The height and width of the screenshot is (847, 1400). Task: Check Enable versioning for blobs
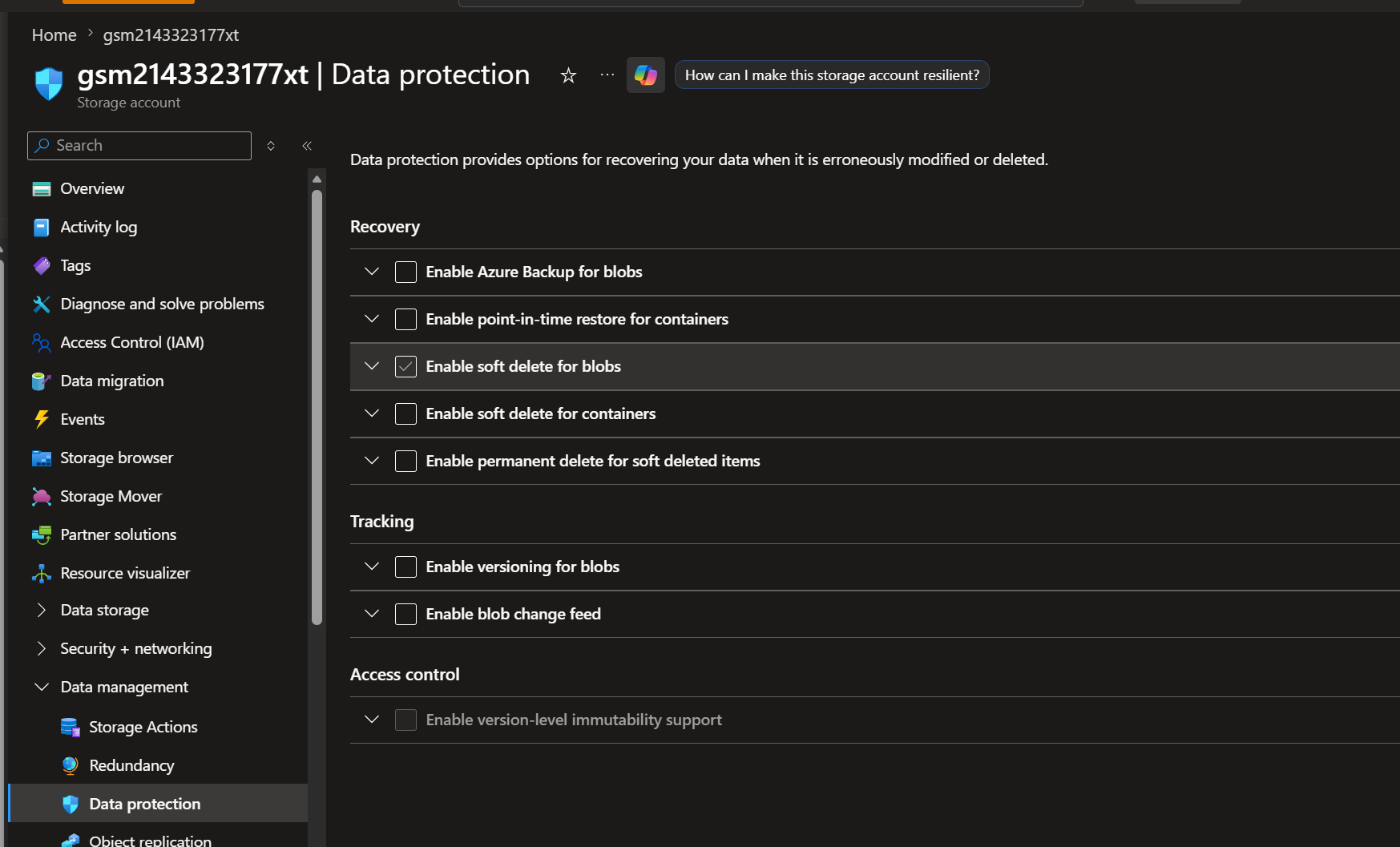pyautogui.click(x=405, y=567)
